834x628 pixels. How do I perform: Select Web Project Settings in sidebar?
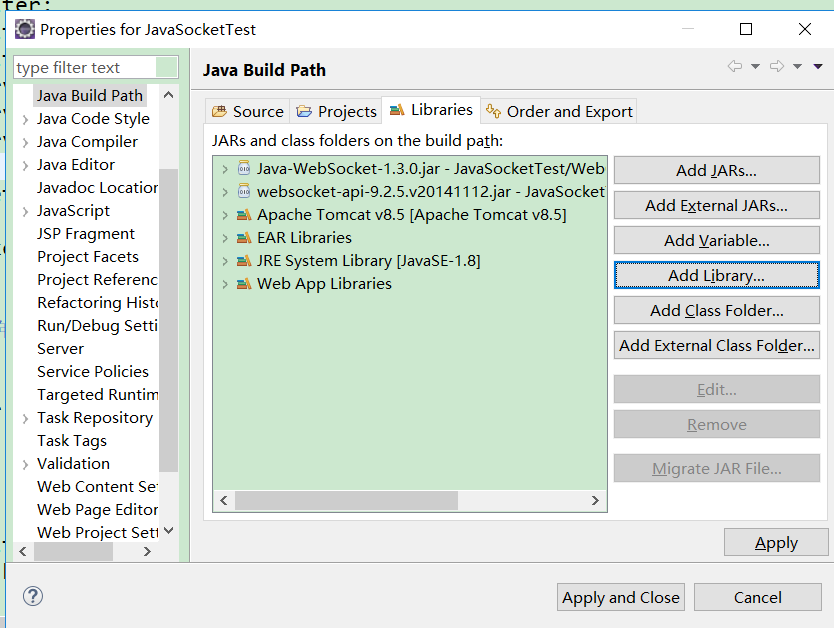pos(97,532)
